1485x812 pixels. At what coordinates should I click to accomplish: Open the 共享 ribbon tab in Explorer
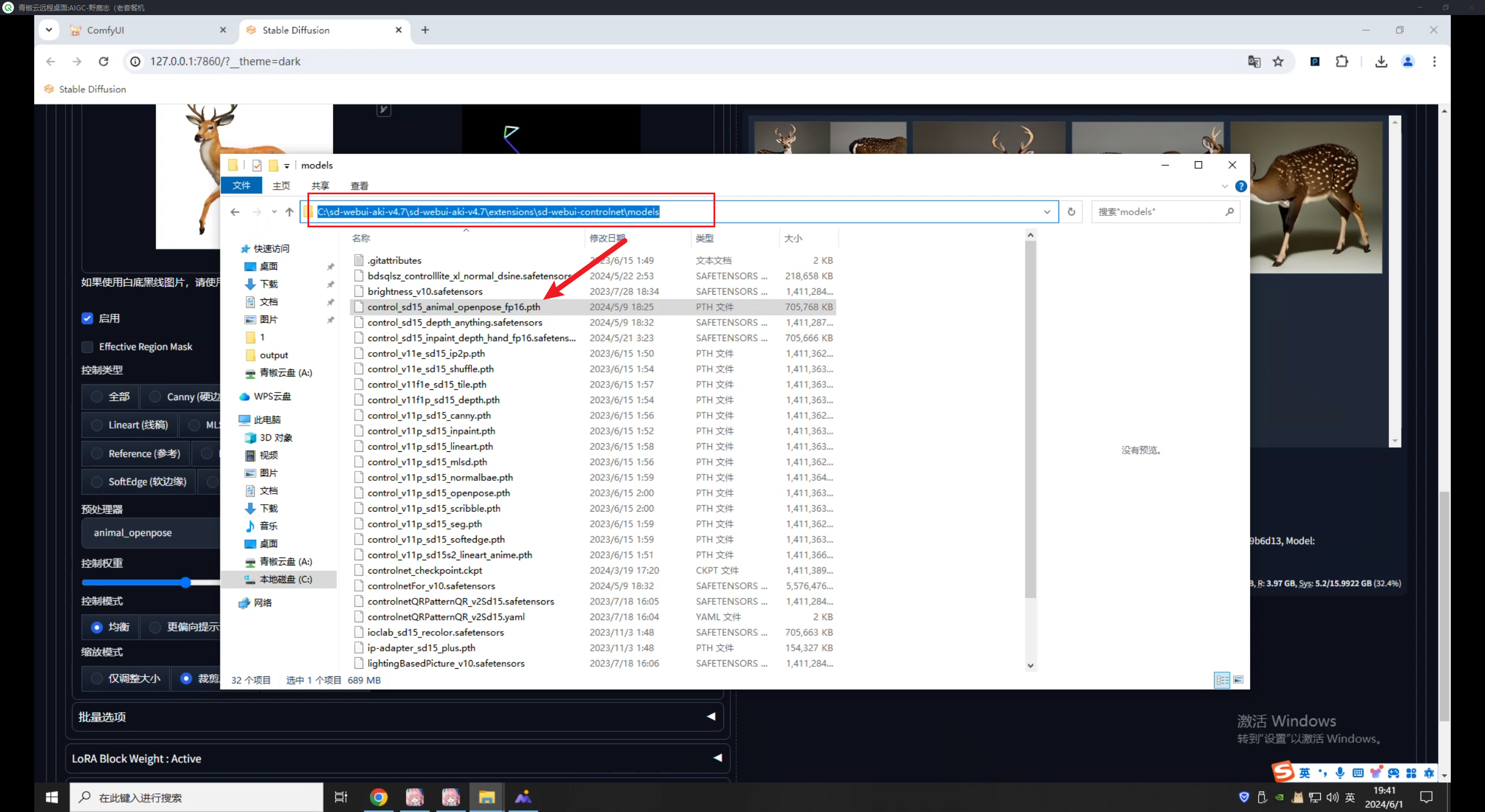pos(320,186)
